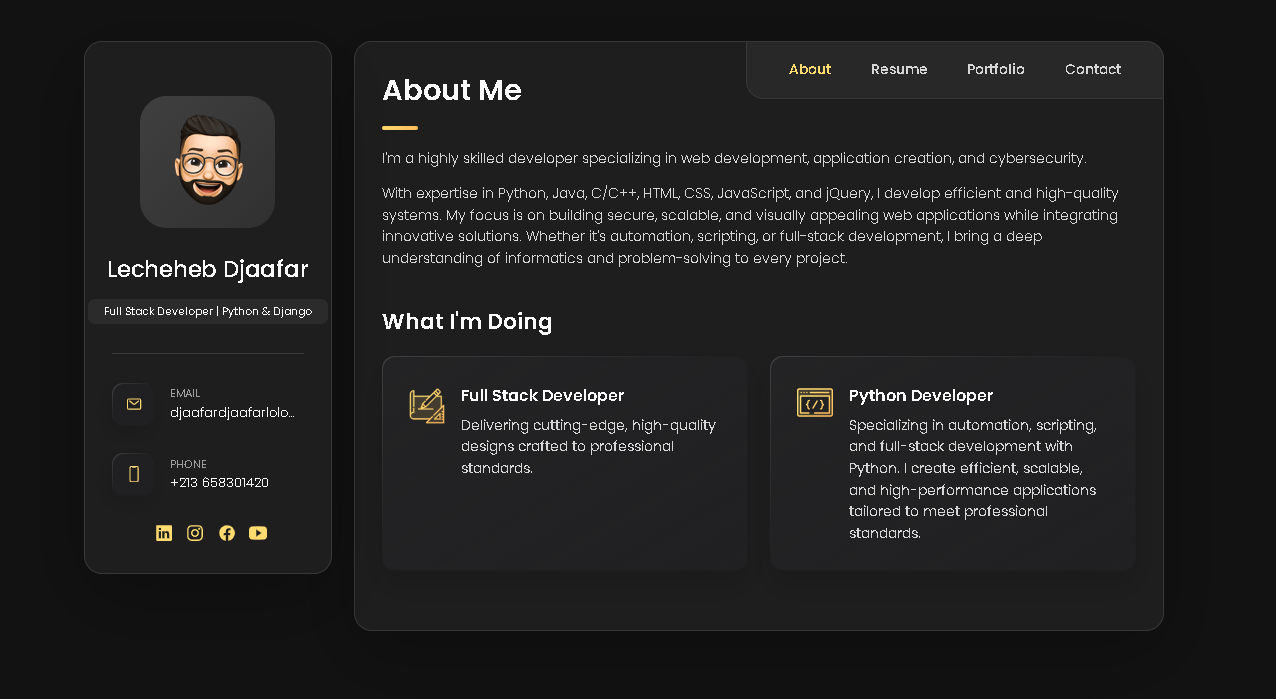Click the djaafardjaafarlolo email address link
This screenshot has height=699, width=1276.
point(232,412)
